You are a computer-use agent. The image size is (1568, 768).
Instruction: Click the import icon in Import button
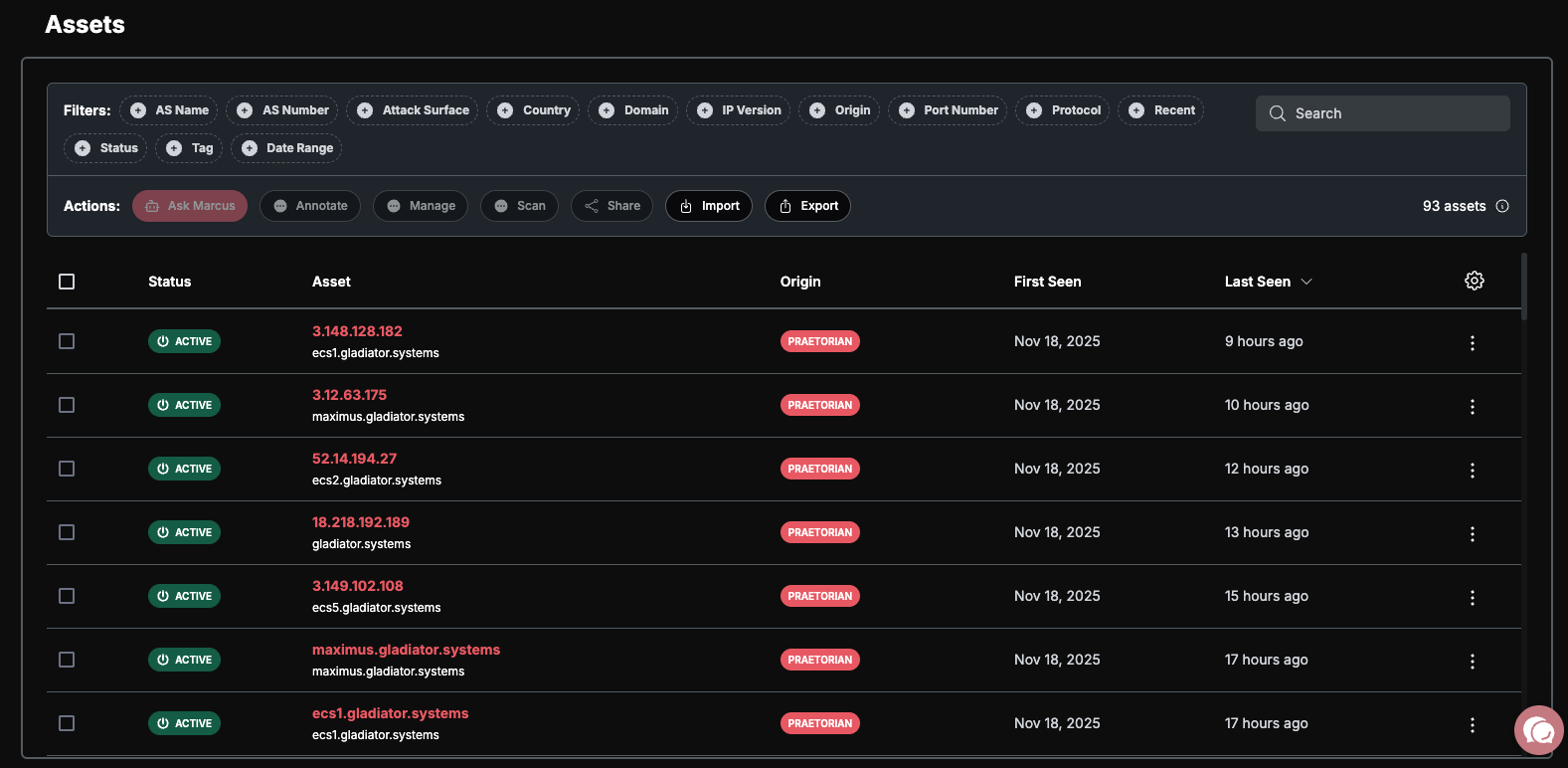[686, 206]
